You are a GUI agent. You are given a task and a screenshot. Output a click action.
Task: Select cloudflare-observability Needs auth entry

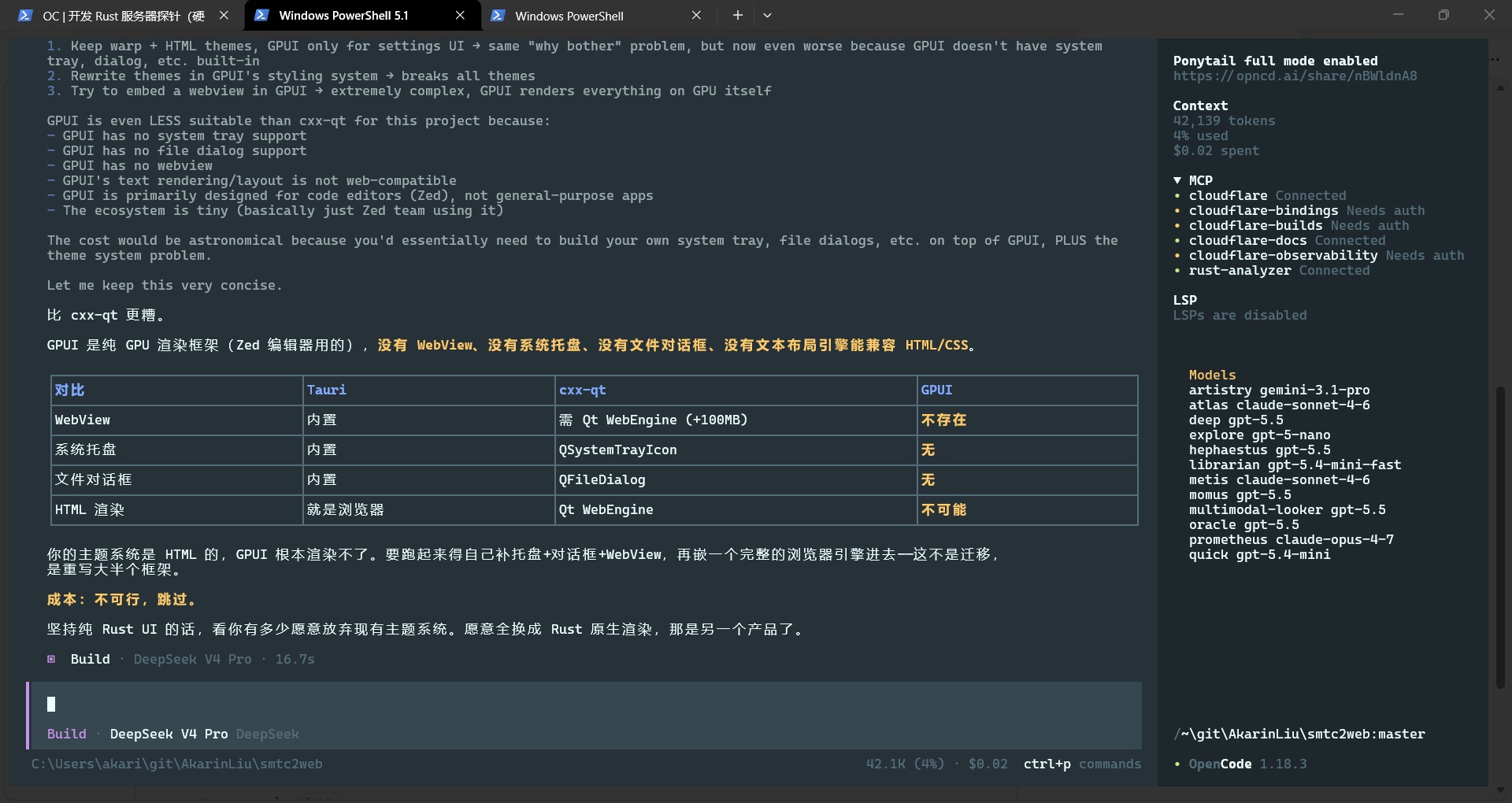pyautogui.click(x=1318, y=256)
